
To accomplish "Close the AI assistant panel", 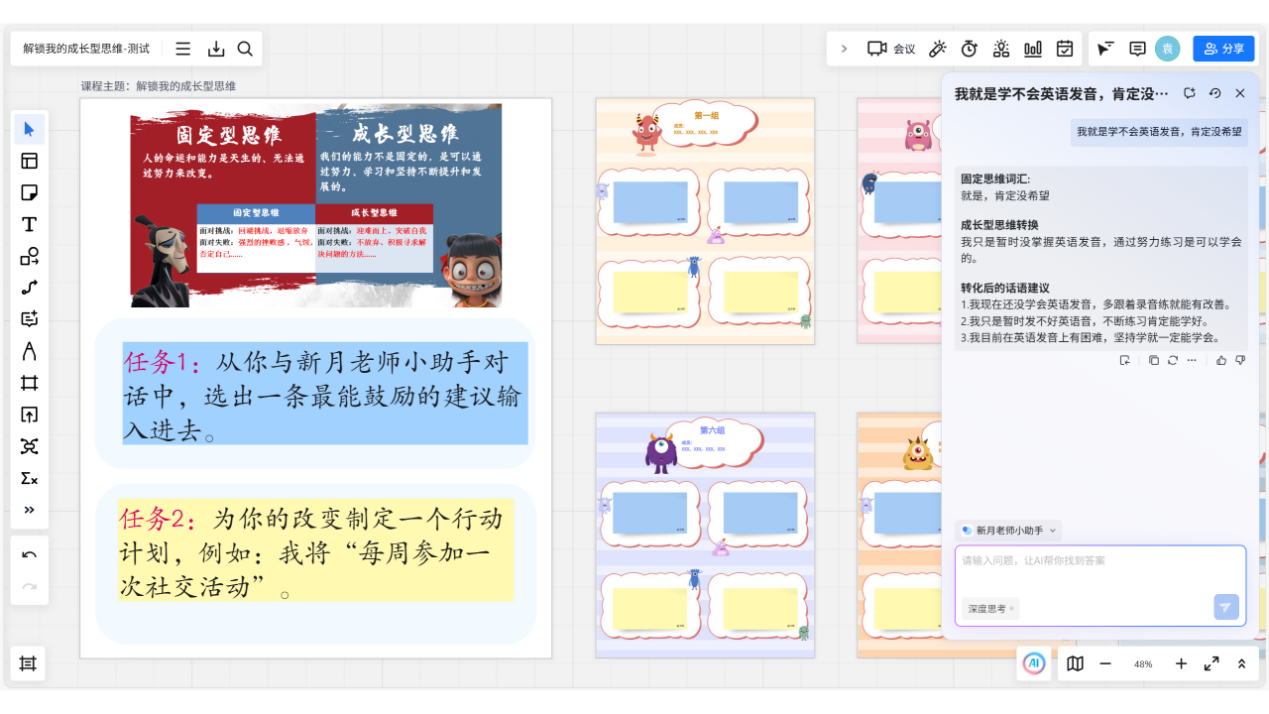I will [x=1240, y=93].
